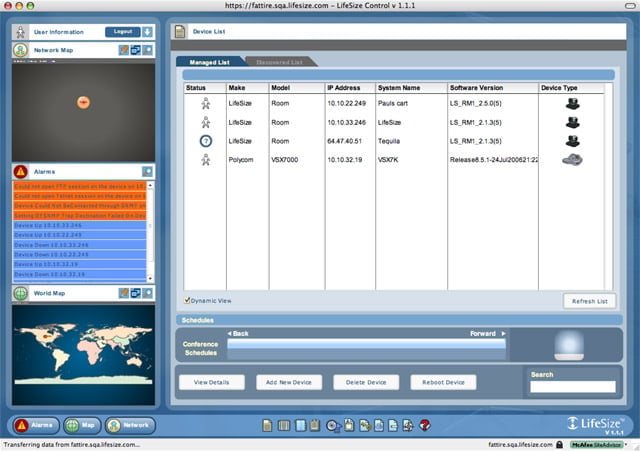640x451 pixels.
Task: Click the orange pin icon in Network Map header
Action: [x=124, y=50]
